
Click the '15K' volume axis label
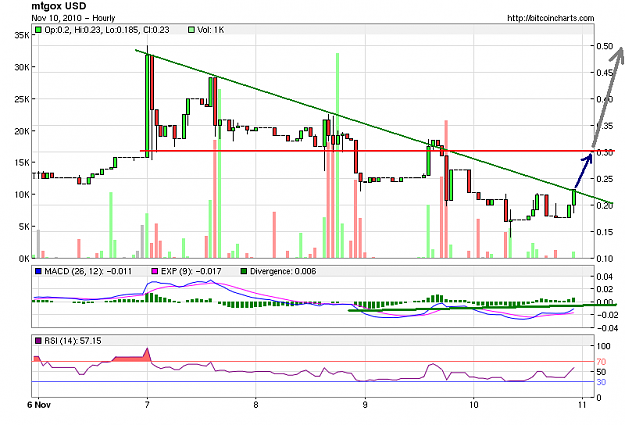tap(22, 163)
